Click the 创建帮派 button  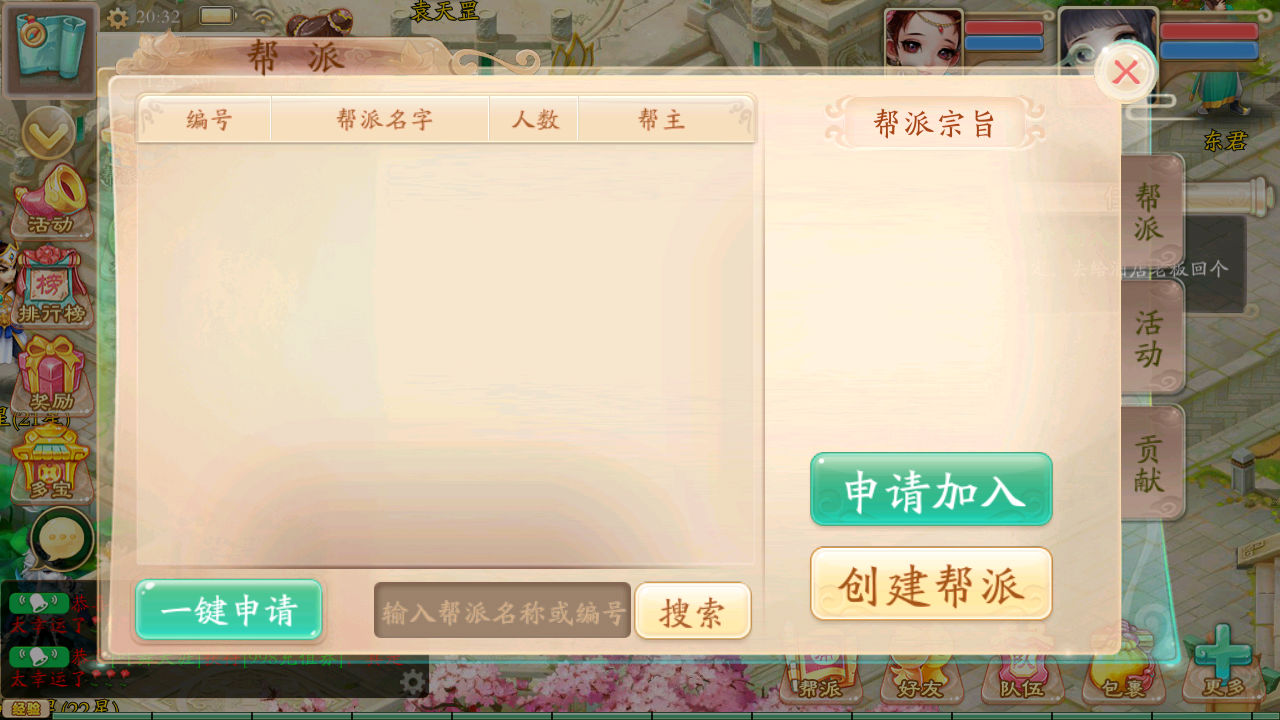pos(931,583)
